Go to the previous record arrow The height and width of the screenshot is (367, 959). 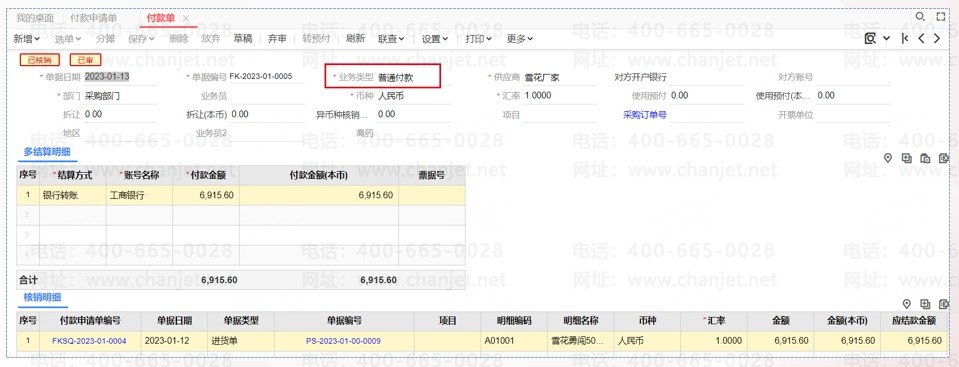pos(921,39)
